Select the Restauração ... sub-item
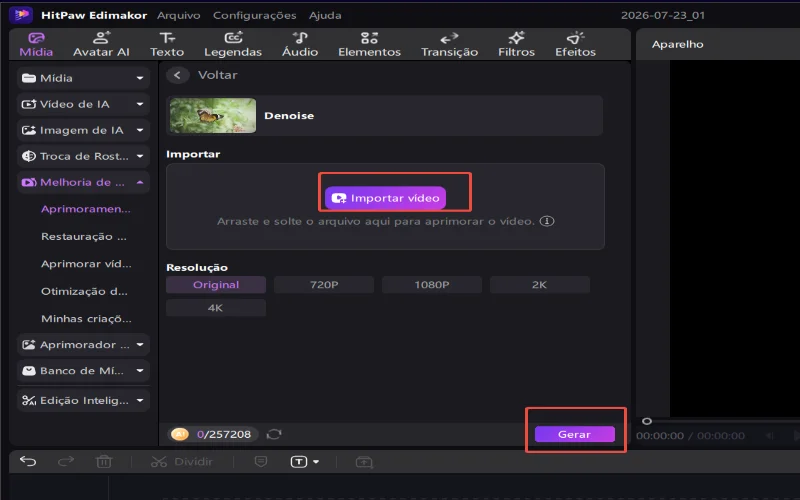The height and width of the screenshot is (500, 800). point(84,237)
